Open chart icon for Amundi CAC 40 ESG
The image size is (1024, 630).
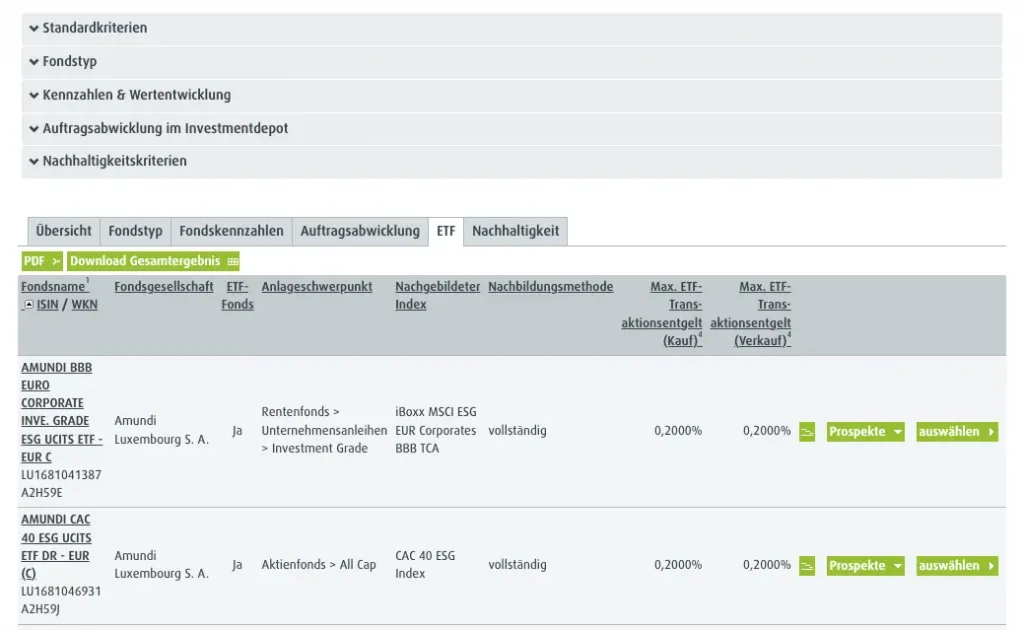click(x=807, y=566)
